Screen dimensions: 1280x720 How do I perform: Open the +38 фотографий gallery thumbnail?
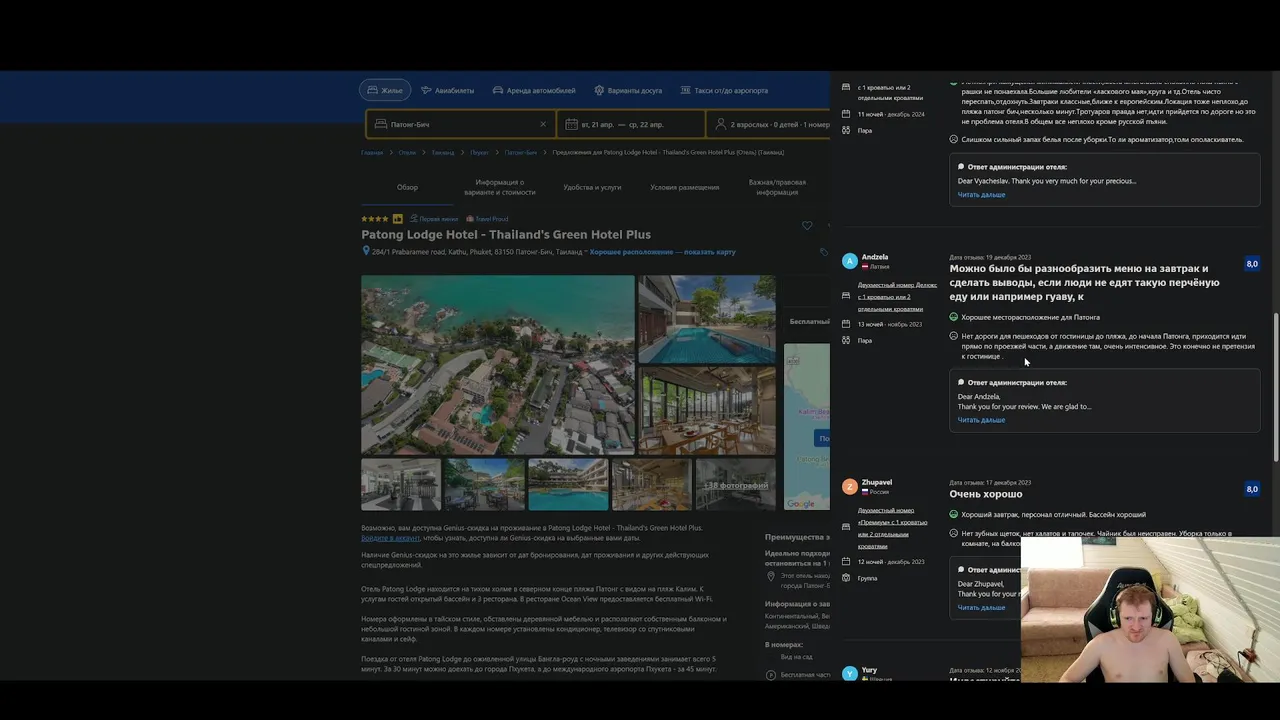(x=735, y=485)
